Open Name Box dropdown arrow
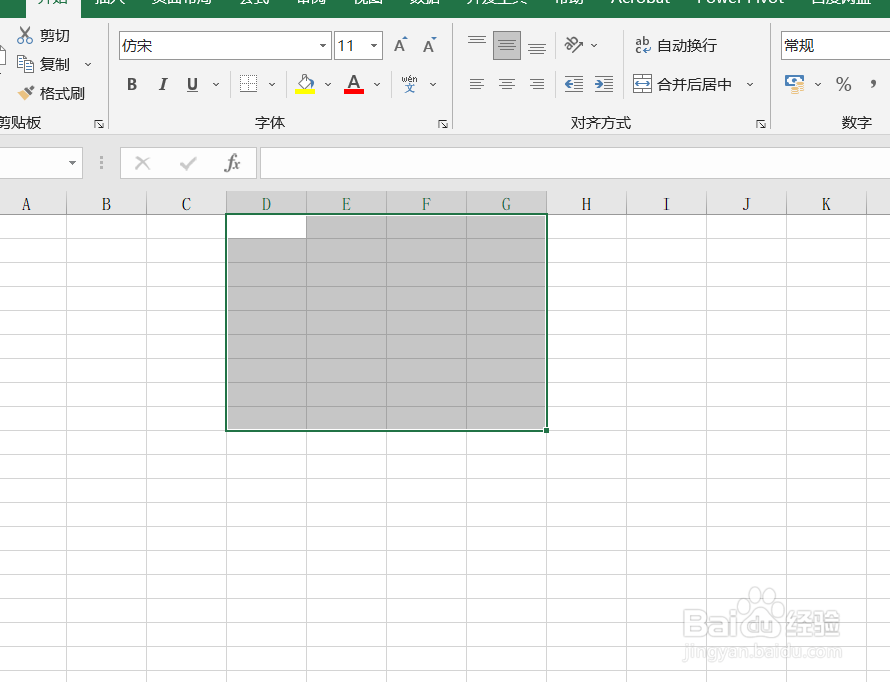This screenshot has height=682, width=890. point(72,163)
